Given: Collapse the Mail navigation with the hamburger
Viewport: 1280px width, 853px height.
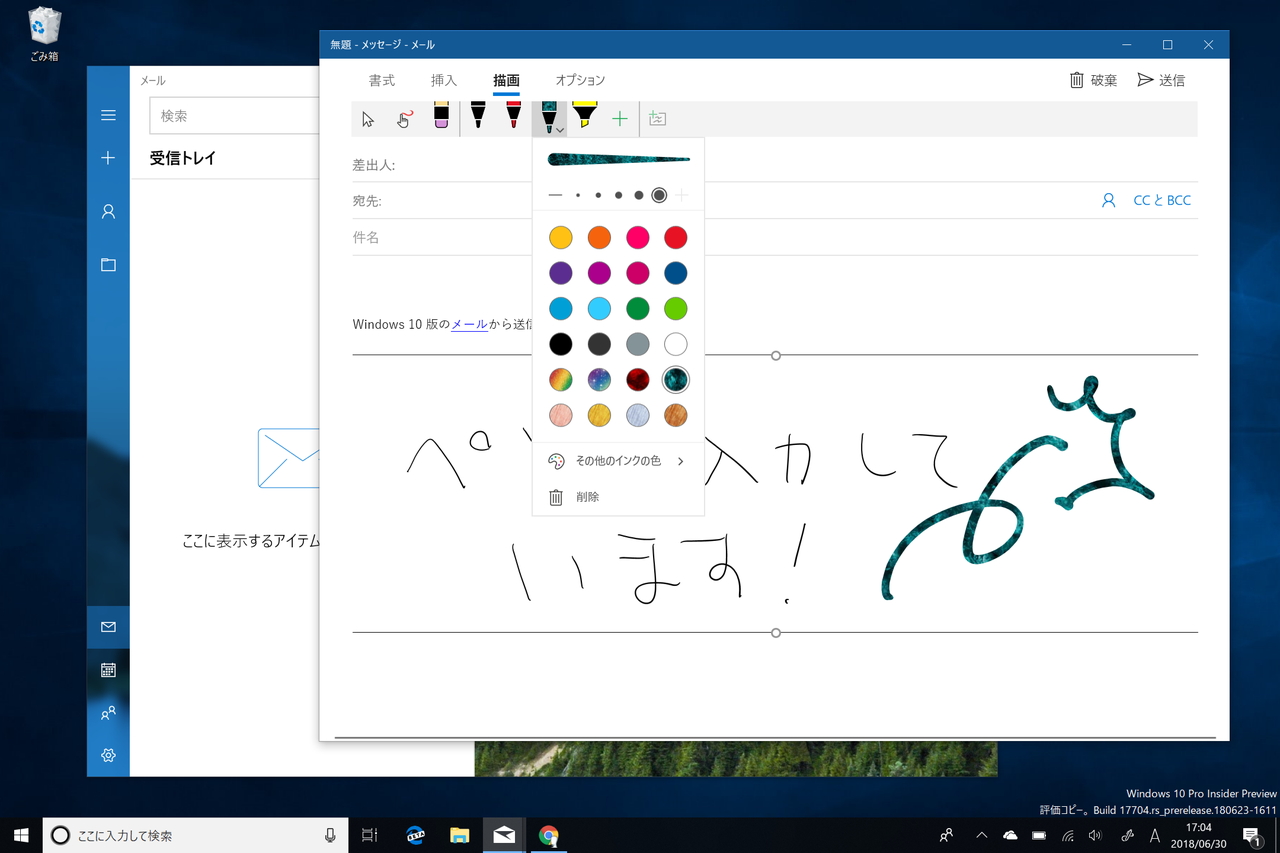Looking at the screenshot, I should 108,114.
